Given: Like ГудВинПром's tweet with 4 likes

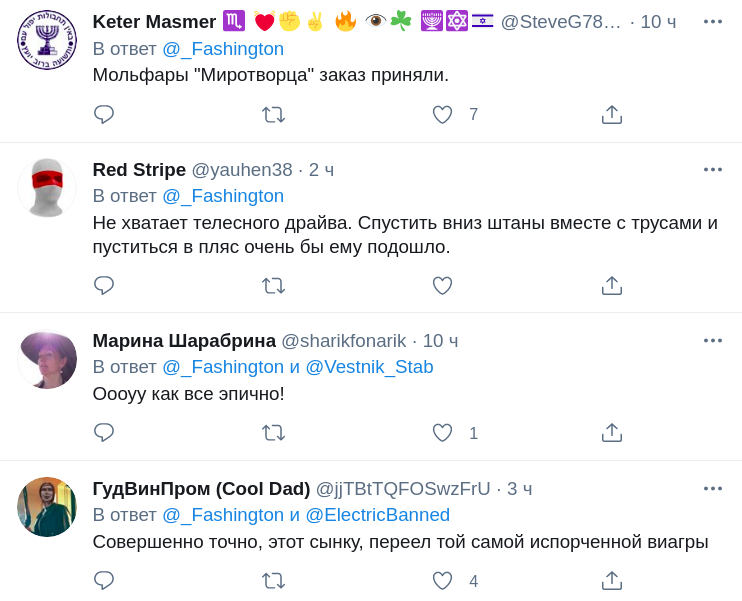Looking at the screenshot, I should pos(442,581).
